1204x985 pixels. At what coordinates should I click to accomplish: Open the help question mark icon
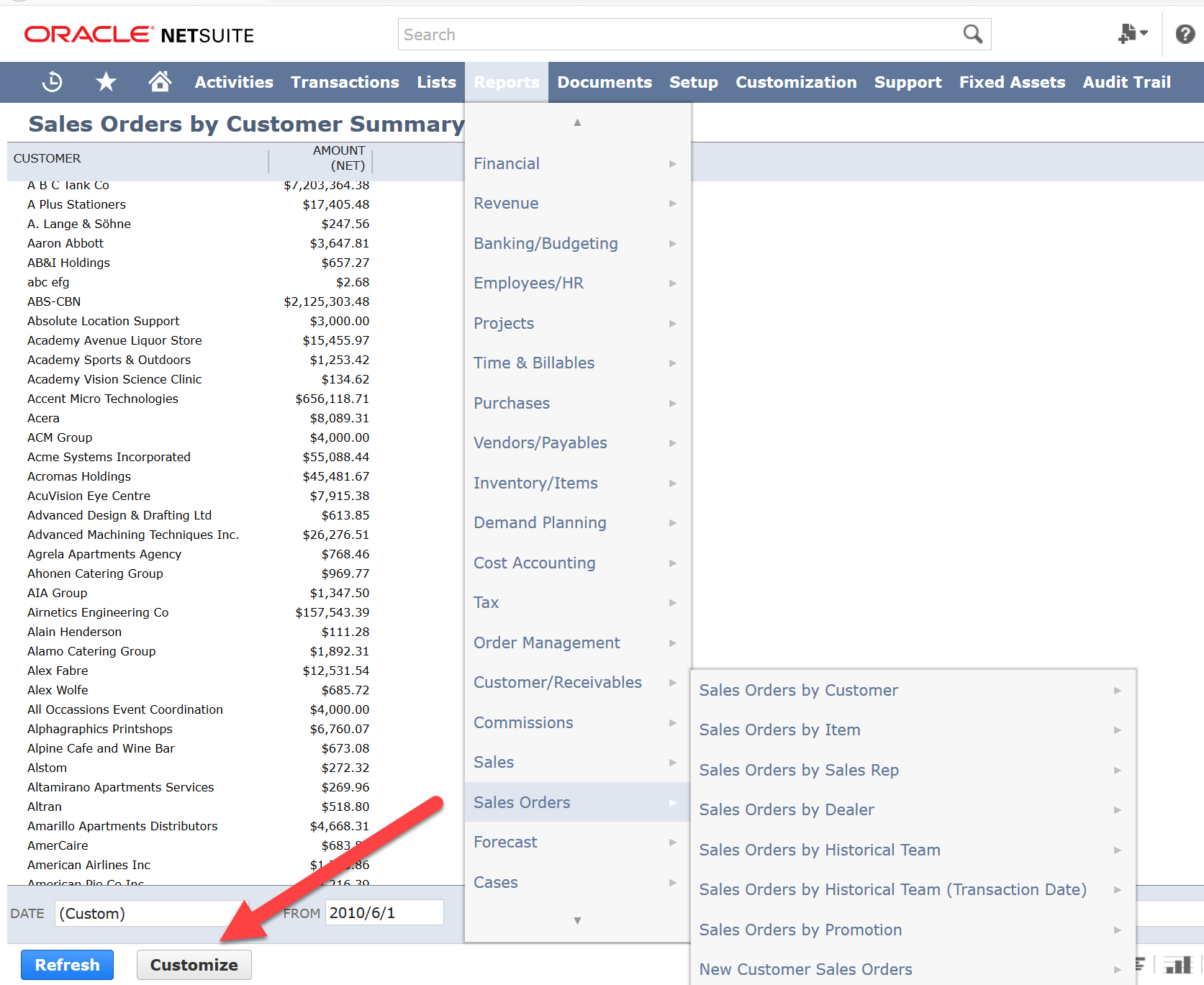[x=1185, y=34]
